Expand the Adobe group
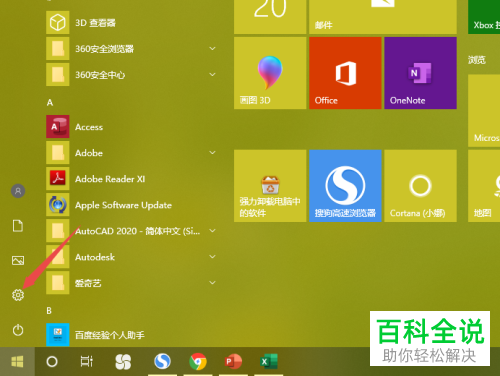The image size is (500, 376). tap(212, 153)
